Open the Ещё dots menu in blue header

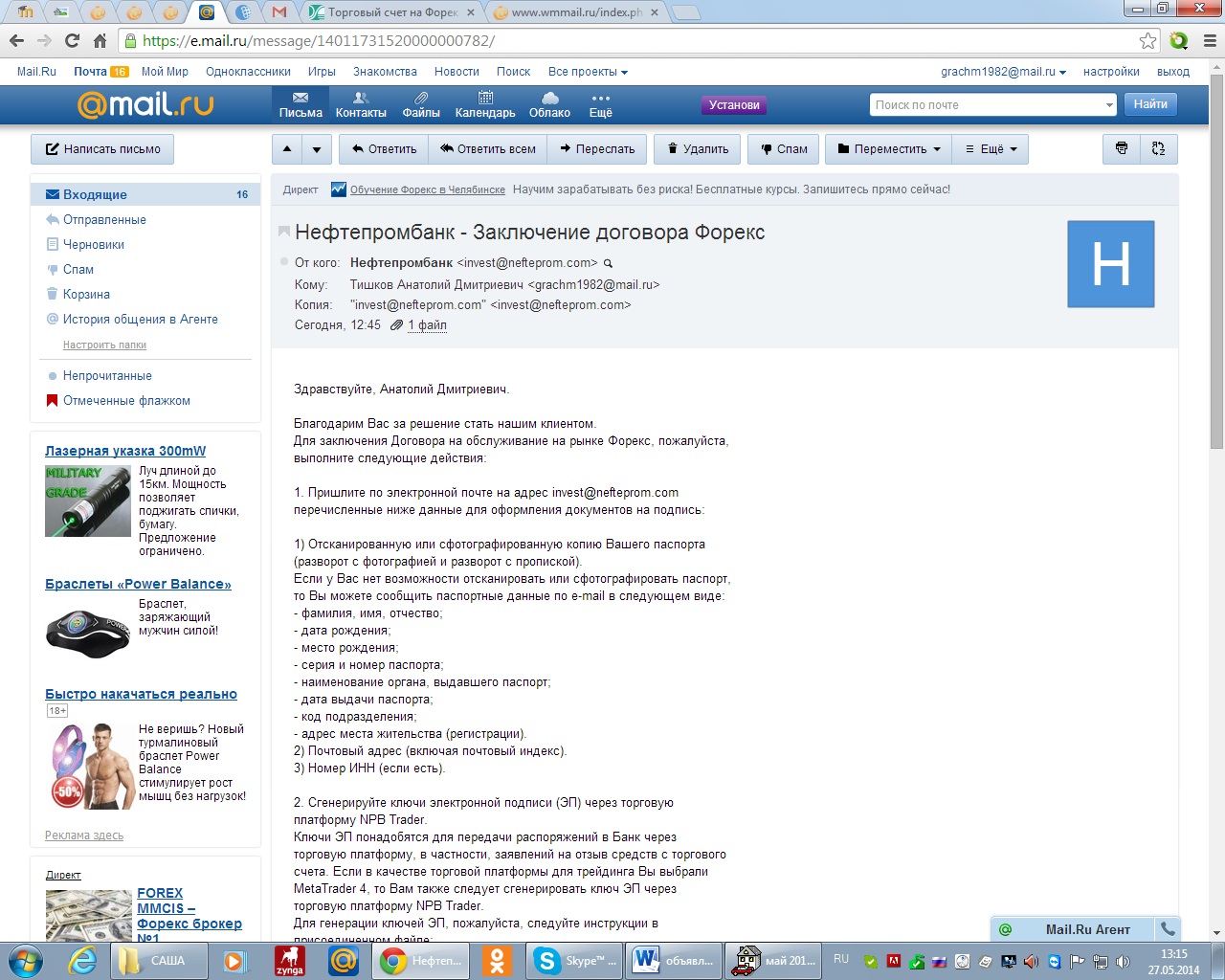click(x=600, y=105)
